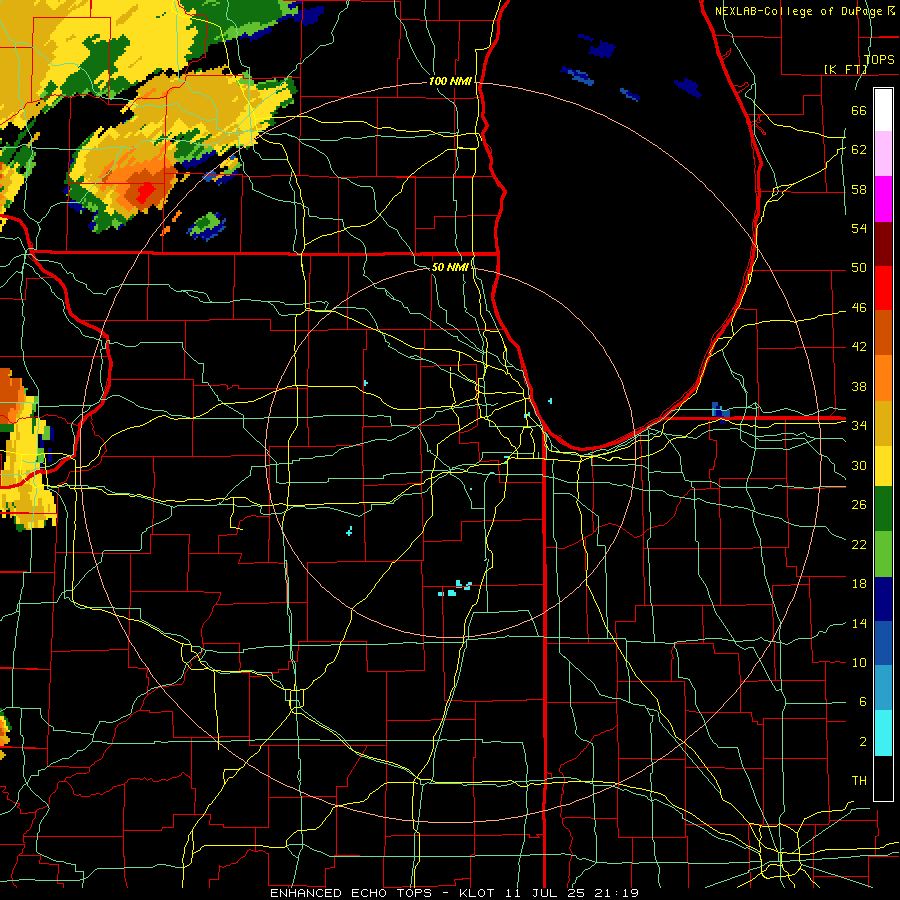Click the sky blue legend swatch
This screenshot has height=900, width=900.
click(x=883, y=687)
